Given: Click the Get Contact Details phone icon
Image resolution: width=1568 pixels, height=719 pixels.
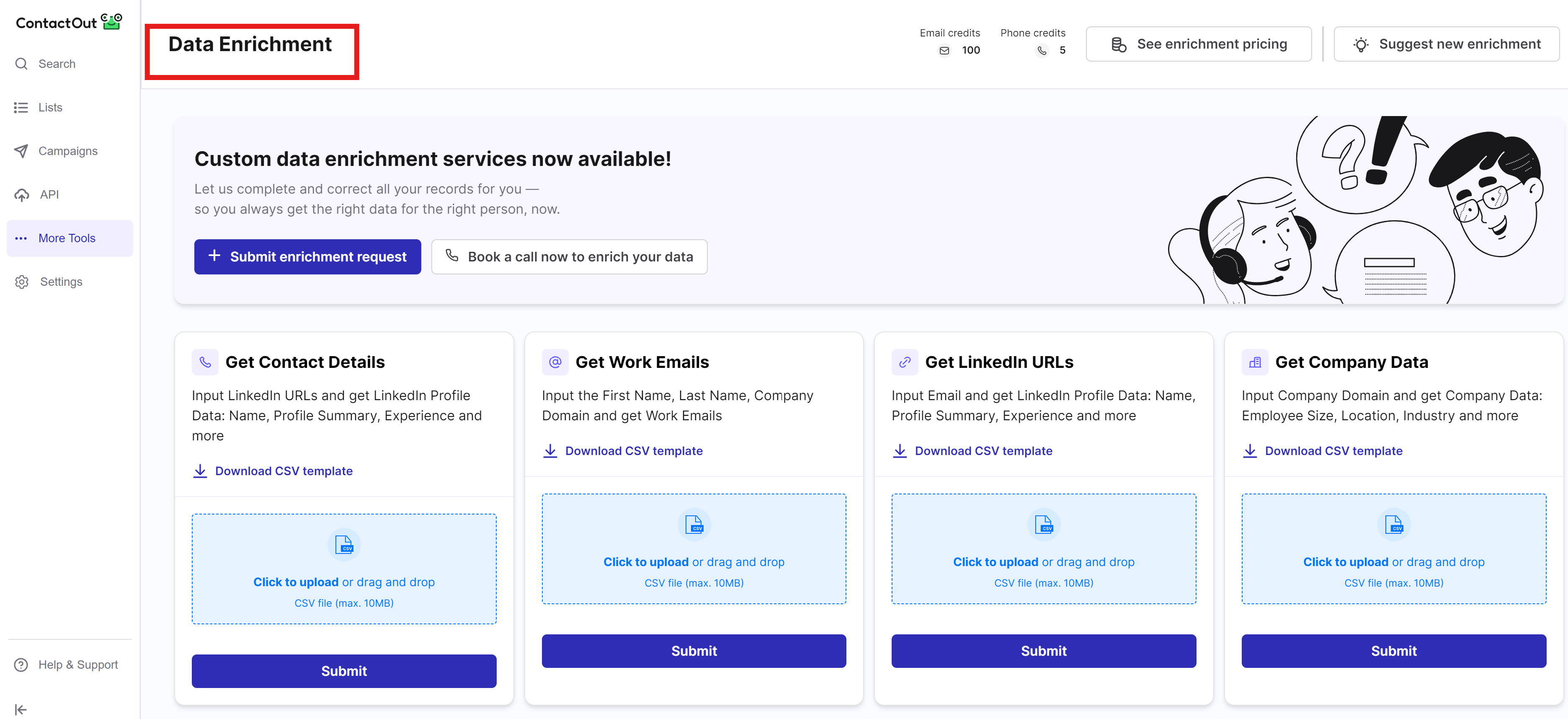Looking at the screenshot, I should coord(205,362).
